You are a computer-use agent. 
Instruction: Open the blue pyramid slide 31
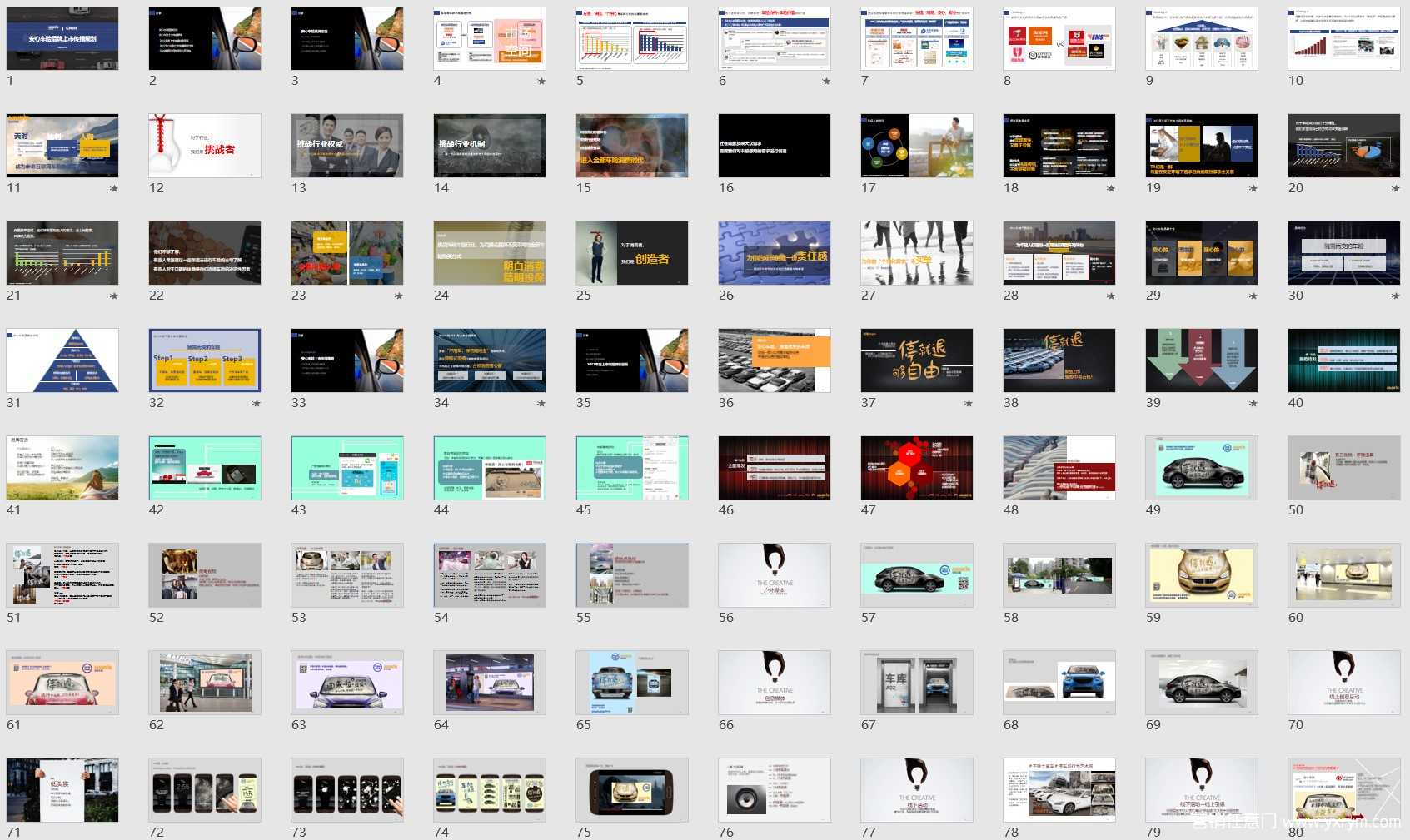pyautogui.click(x=62, y=360)
